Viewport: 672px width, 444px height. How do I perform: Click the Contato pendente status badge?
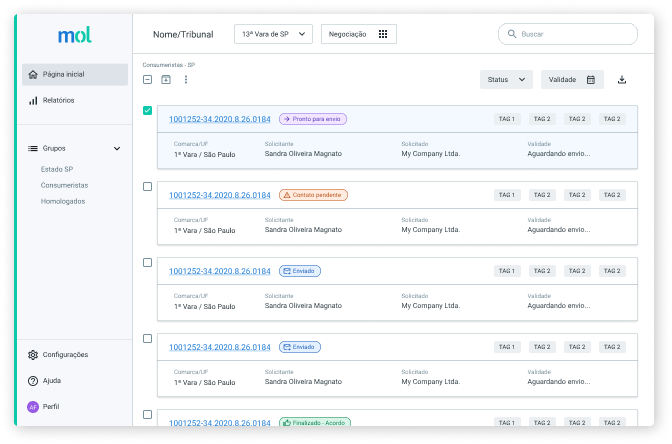tap(313, 195)
